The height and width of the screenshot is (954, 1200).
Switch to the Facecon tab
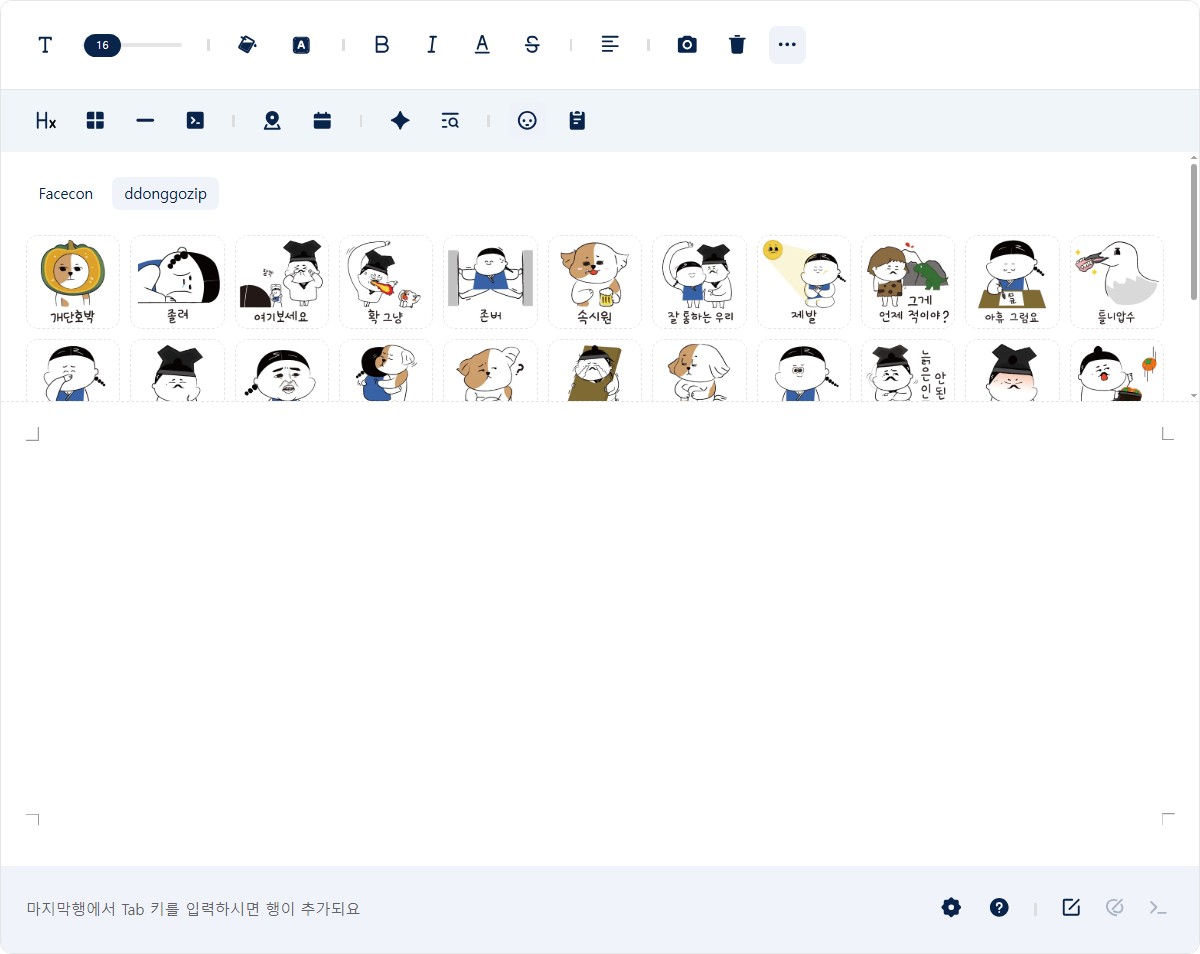pyautogui.click(x=66, y=194)
